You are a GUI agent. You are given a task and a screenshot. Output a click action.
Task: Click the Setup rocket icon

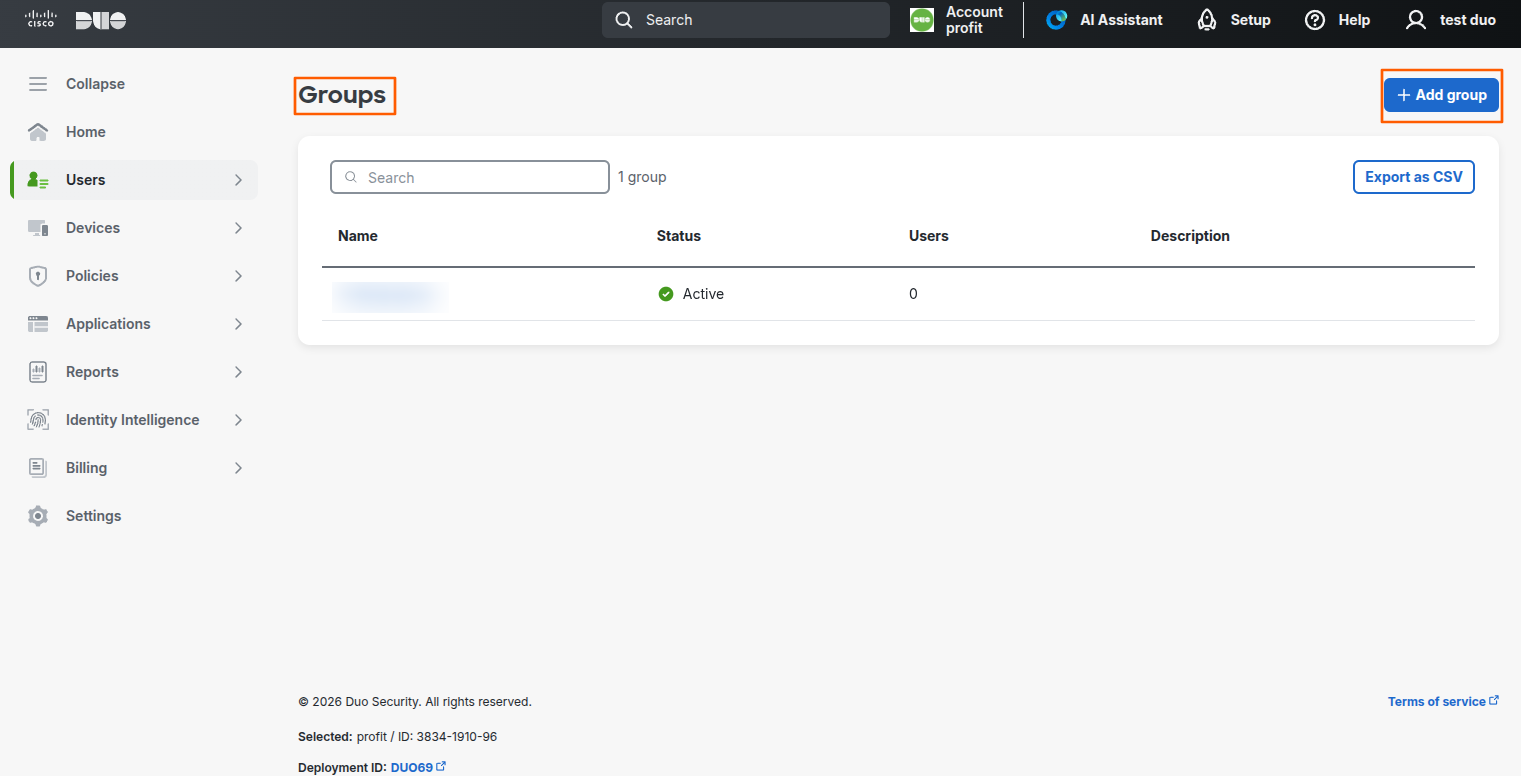tap(1207, 20)
